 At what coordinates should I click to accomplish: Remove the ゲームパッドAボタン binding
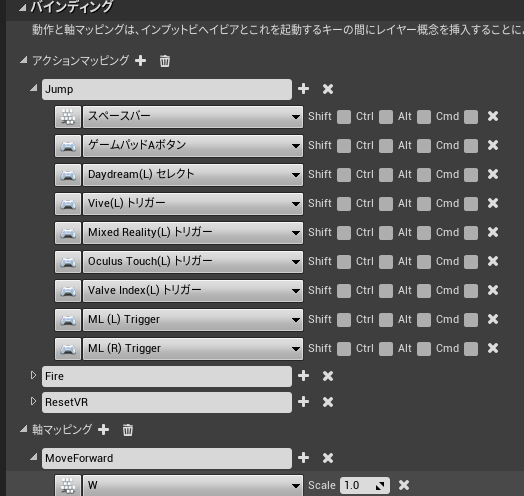[x=493, y=145]
